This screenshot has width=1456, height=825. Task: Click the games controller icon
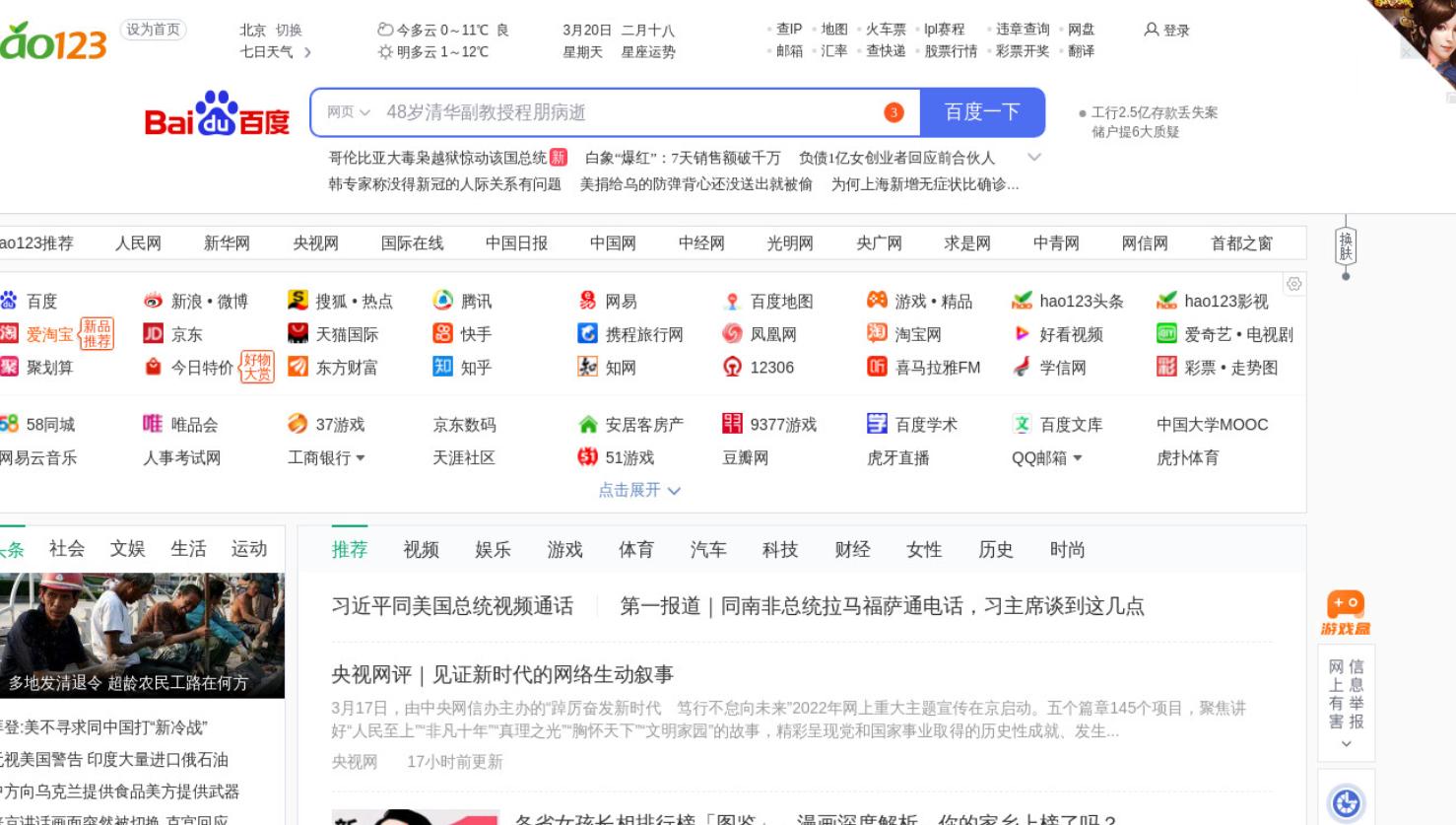pos(877,300)
